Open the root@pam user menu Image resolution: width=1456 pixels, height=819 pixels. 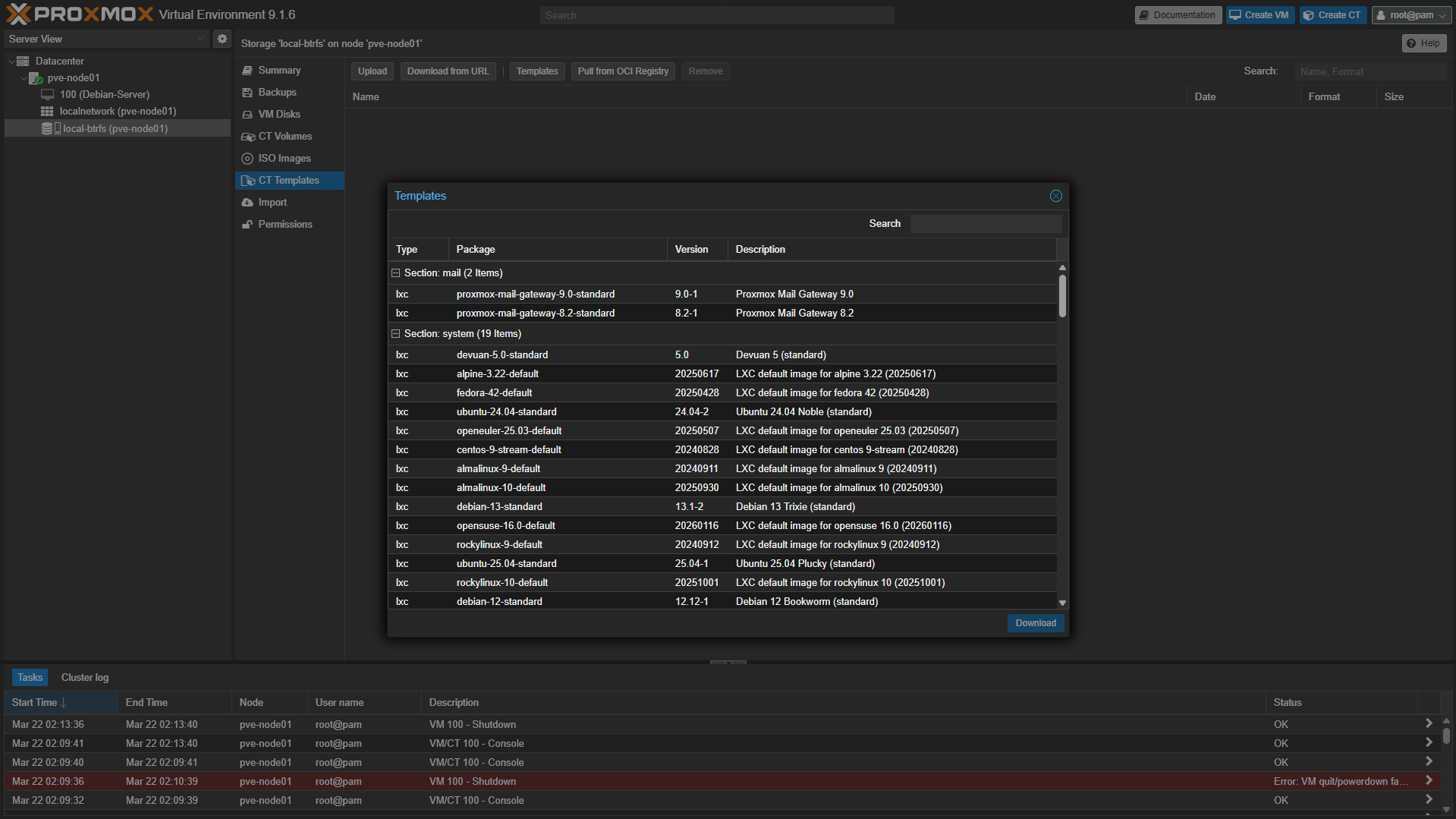(x=1411, y=15)
